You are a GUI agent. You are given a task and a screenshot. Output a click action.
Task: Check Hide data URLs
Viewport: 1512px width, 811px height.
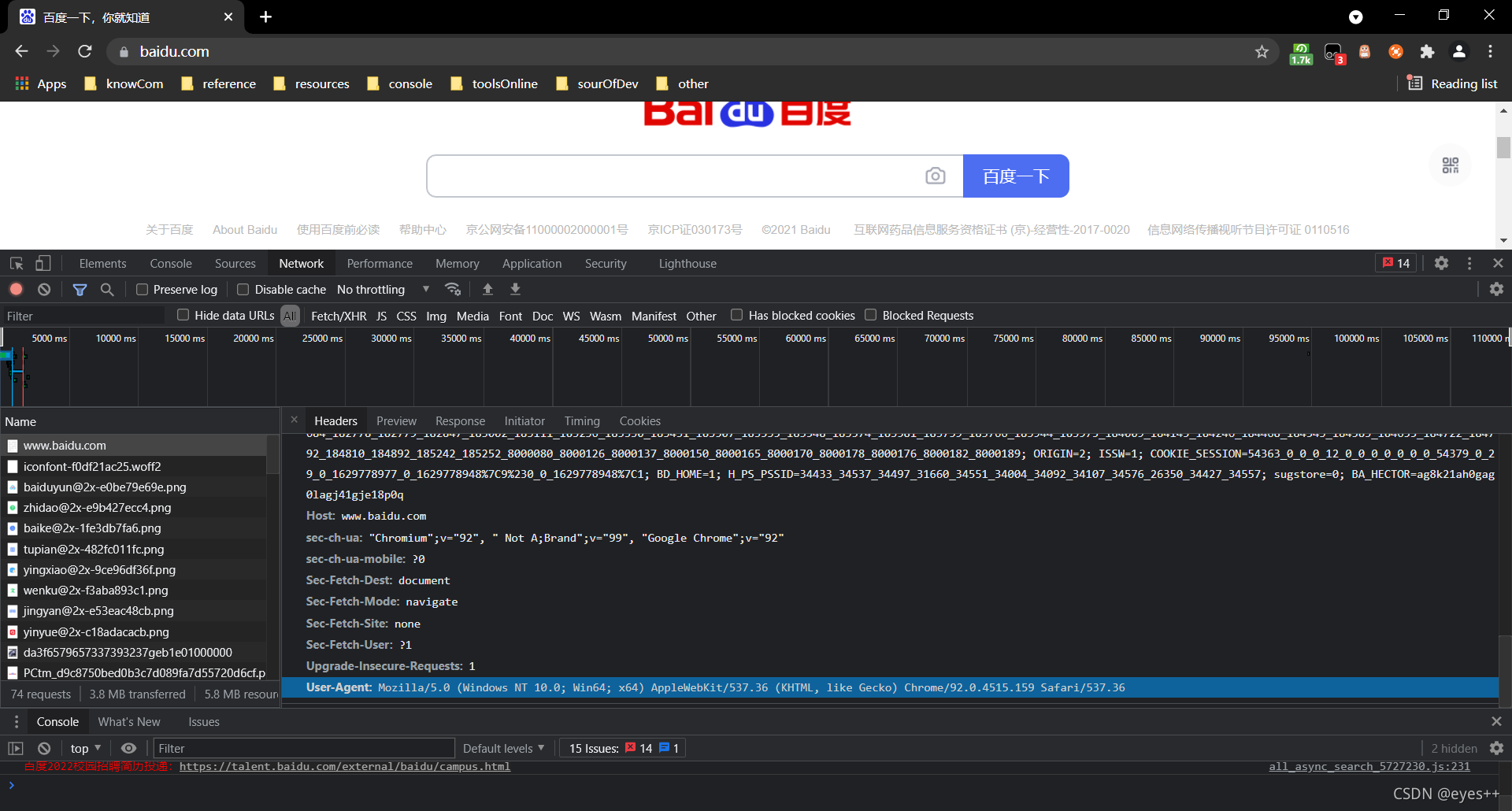point(183,315)
